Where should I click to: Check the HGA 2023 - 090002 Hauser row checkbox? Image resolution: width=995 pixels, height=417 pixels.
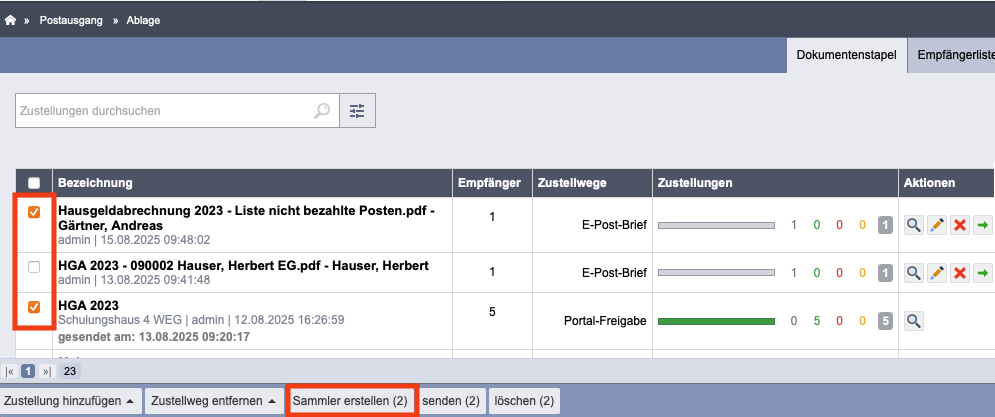[x=34, y=267]
